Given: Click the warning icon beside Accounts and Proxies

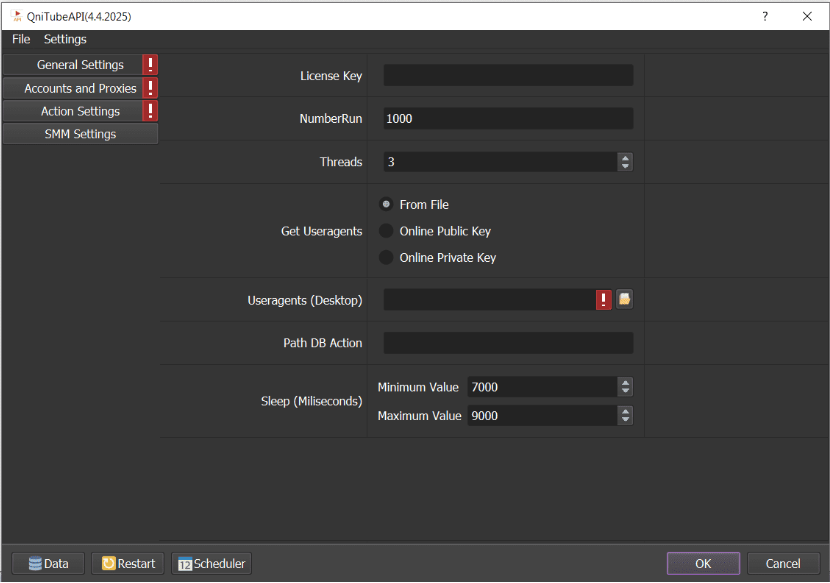Looking at the screenshot, I should click(150, 88).
